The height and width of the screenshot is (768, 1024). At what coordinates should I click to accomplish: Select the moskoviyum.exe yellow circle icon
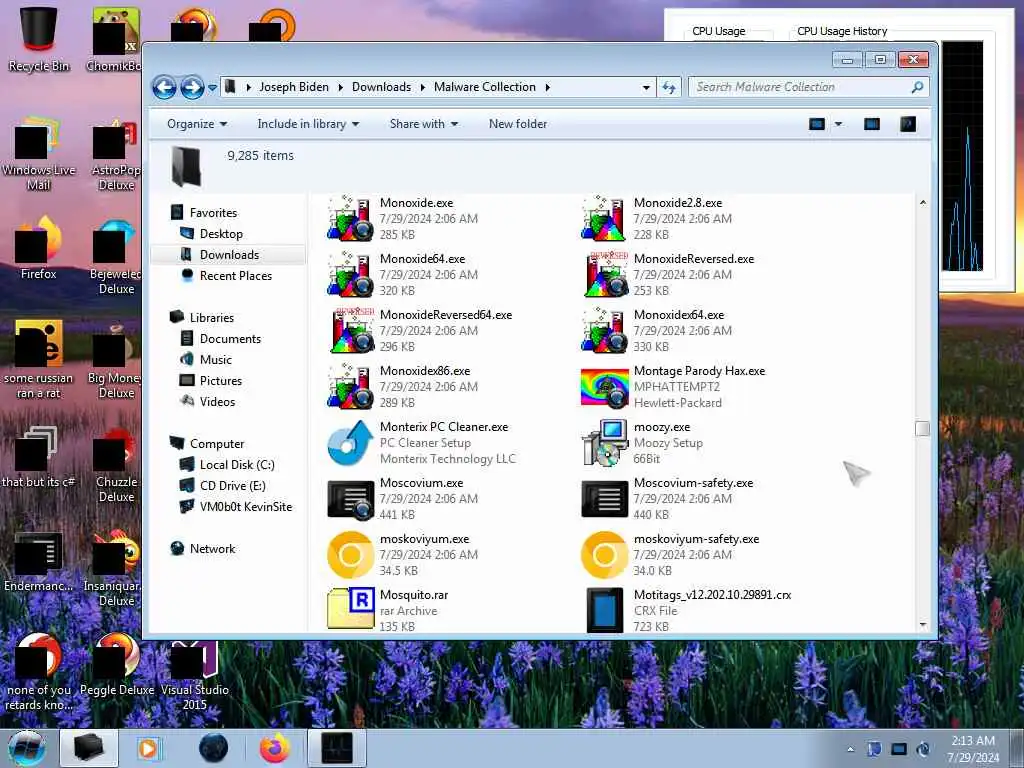350,556
